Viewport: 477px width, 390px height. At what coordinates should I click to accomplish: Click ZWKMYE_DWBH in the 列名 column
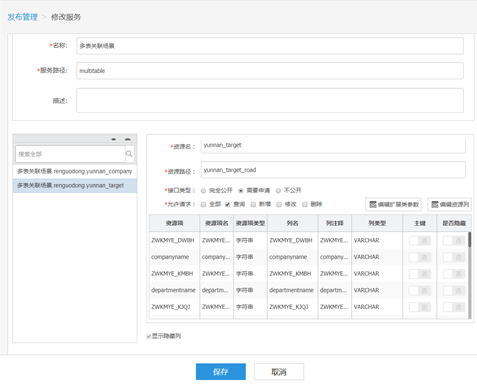pyautogui.click(x=291, y=240)
